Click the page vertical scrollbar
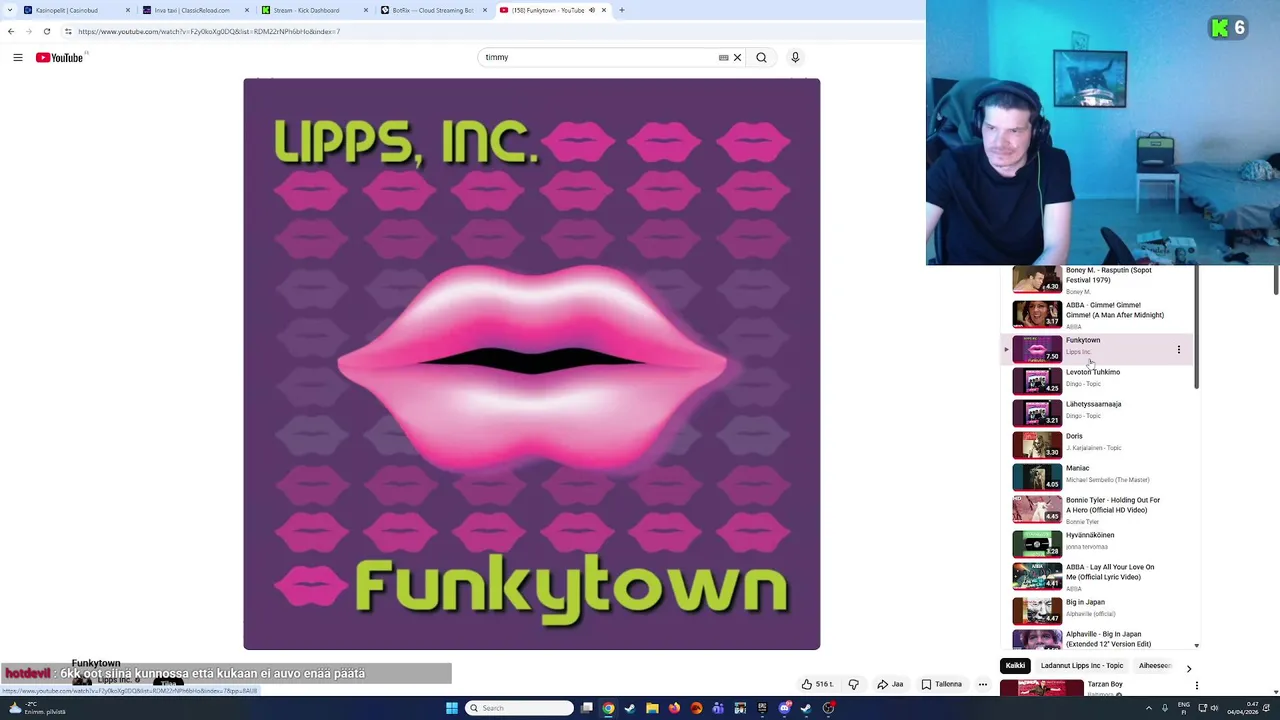This screenshot has width=1280, height=720. coord(1276,280)
